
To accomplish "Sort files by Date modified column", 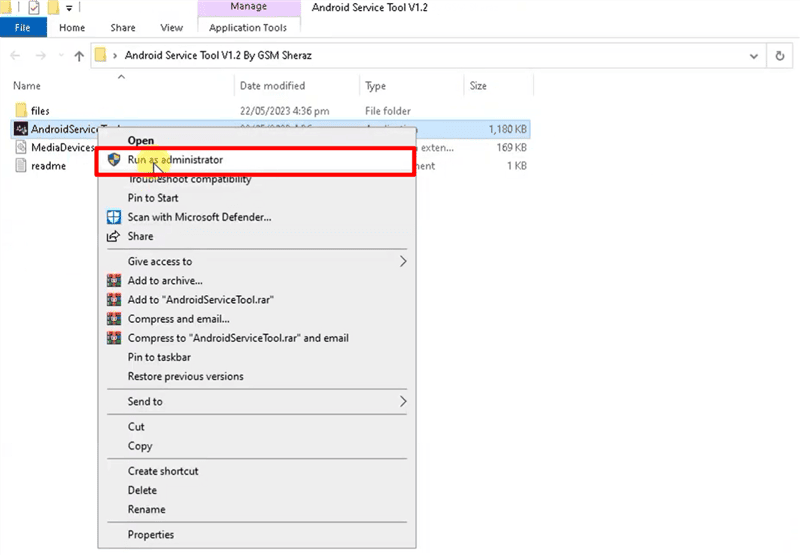I will pyautogui.click(x=272, y=86).
